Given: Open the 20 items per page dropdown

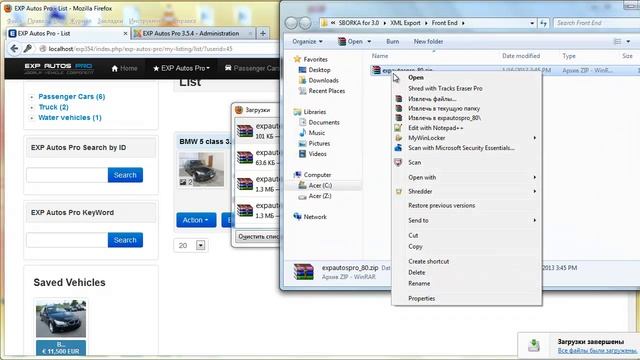Looking at the screenshot, I should click(191, 245).
